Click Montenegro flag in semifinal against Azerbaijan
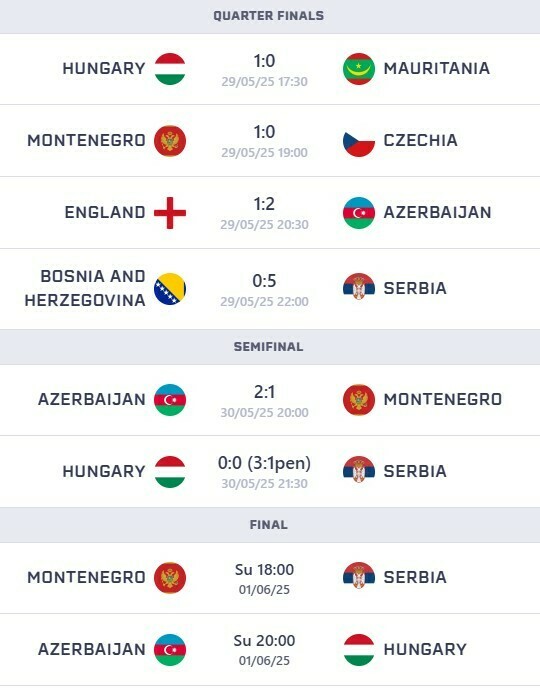Viewport: 540px width, 690px height. (359, 400)
